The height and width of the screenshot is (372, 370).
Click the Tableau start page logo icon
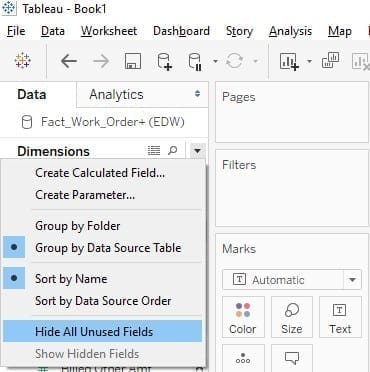23,61
